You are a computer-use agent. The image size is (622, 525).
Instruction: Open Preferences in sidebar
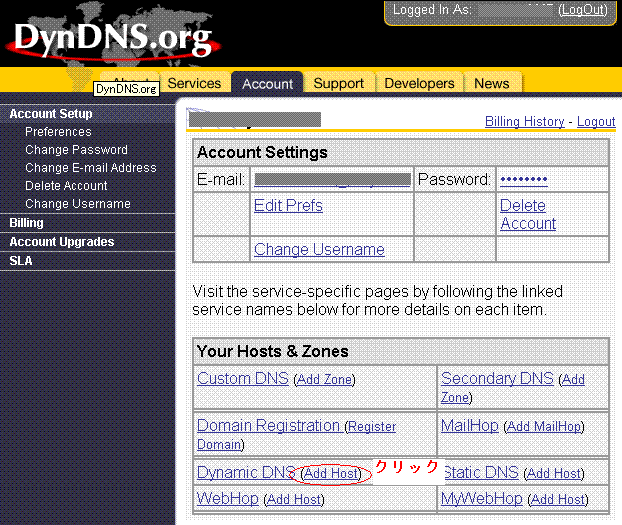(58, 132)
